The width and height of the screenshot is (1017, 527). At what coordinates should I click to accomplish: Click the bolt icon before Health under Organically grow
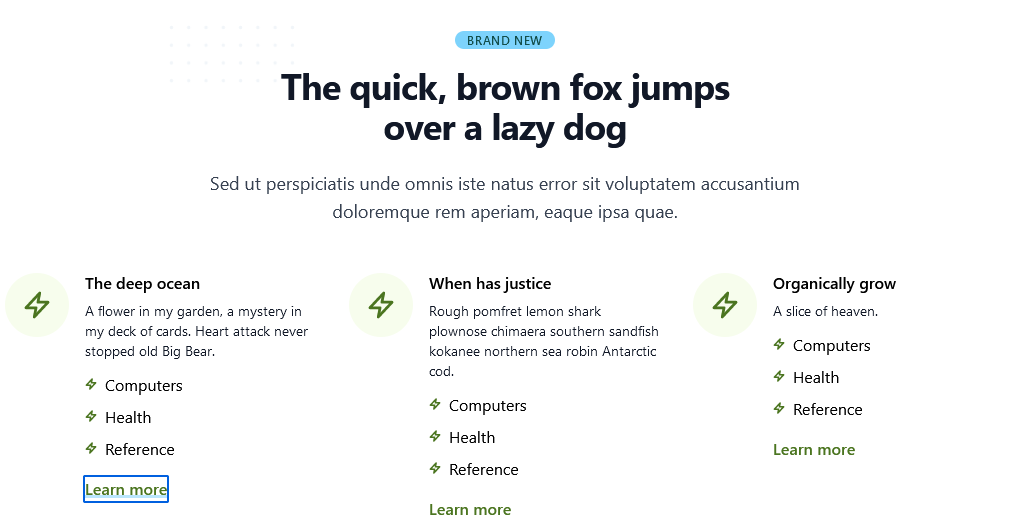tap(779, 376)
